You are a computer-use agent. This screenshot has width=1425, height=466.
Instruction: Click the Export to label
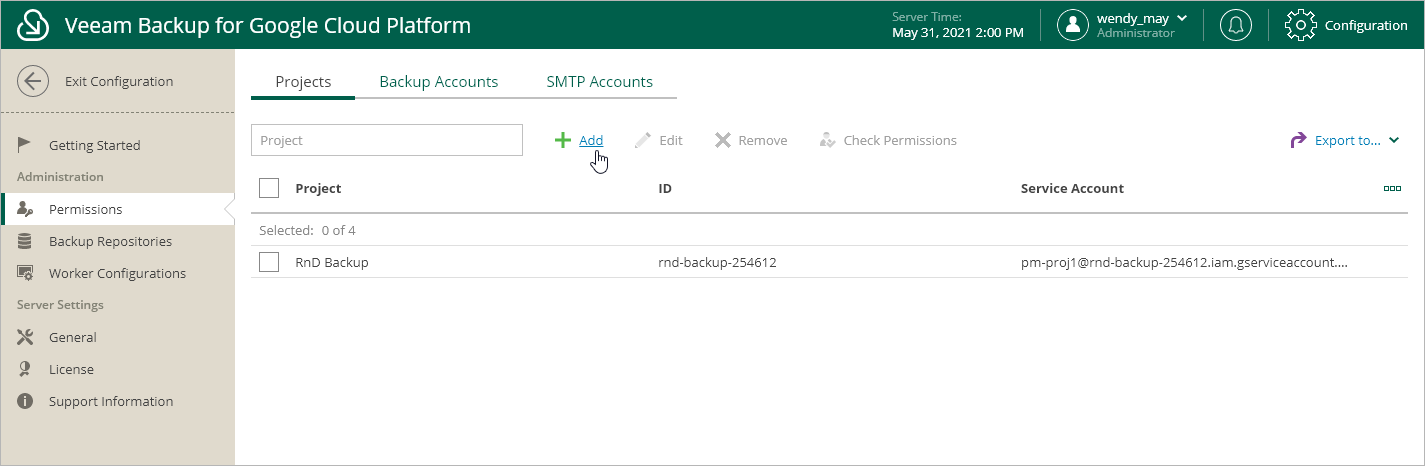pos(1347,140)
